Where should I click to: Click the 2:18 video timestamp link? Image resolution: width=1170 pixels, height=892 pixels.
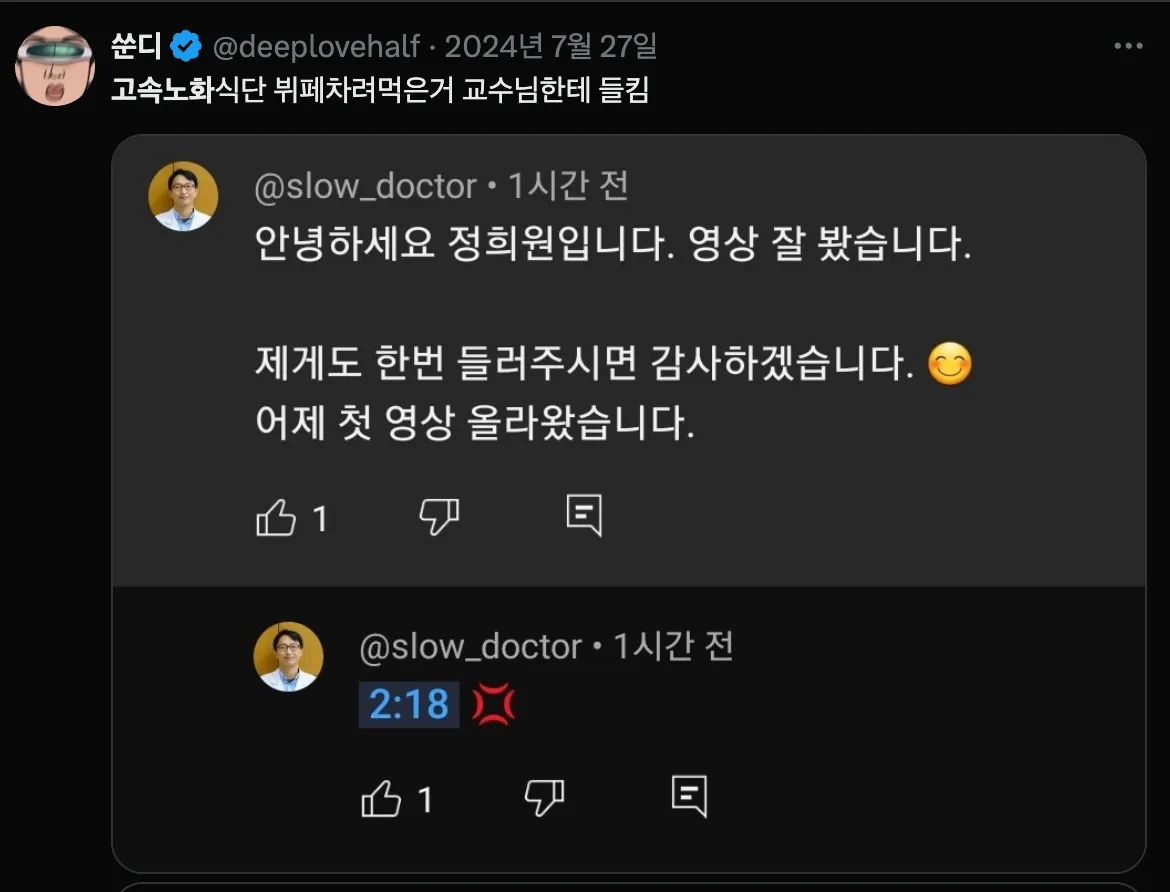click(x=409, y=704)
